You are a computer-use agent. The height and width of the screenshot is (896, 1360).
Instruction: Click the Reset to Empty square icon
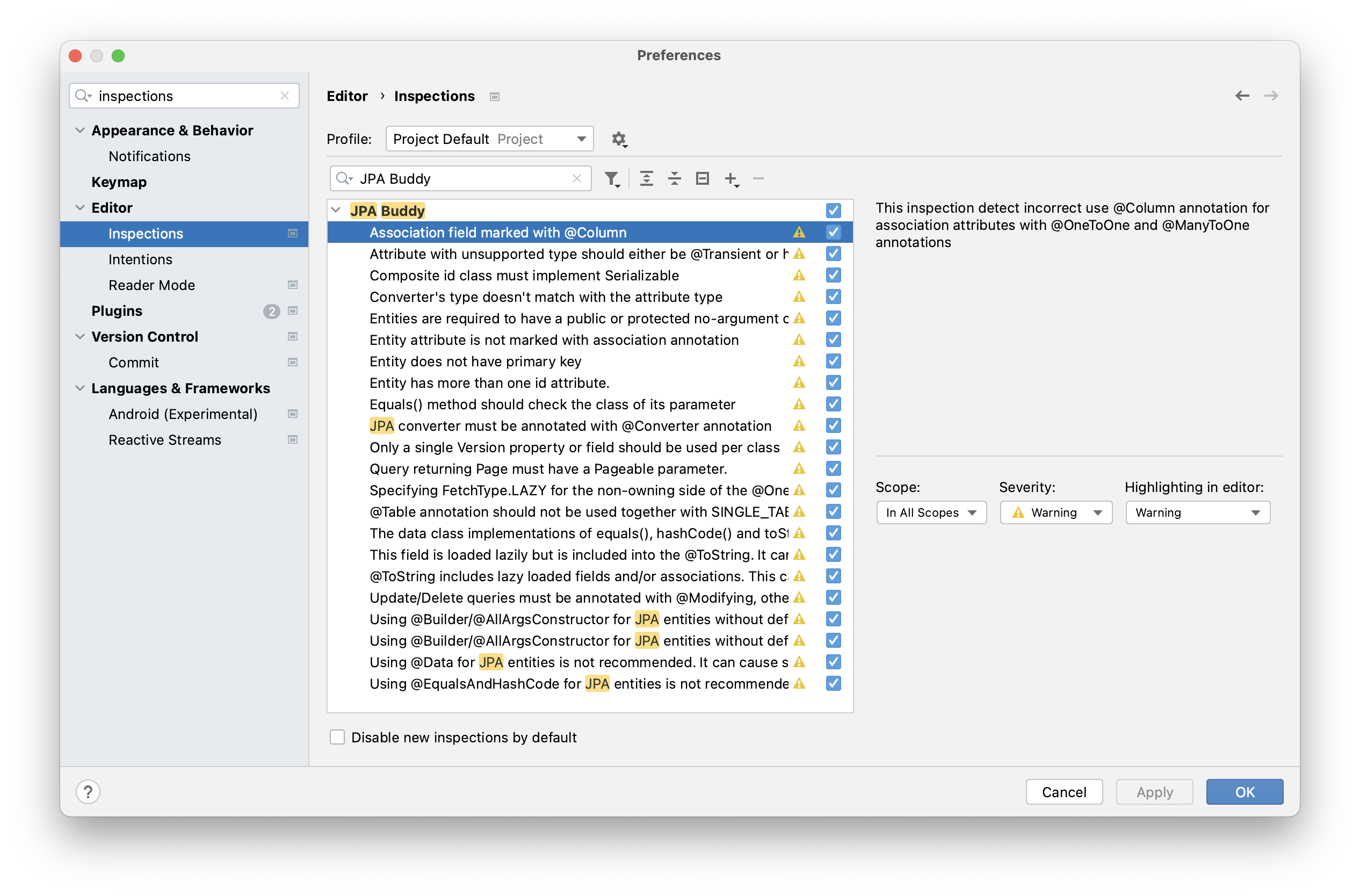pos(702,179)
